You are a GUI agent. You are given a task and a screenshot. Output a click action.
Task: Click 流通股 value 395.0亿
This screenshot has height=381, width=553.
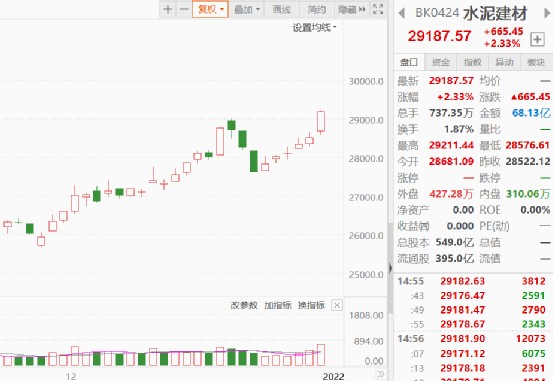point(455,259)
